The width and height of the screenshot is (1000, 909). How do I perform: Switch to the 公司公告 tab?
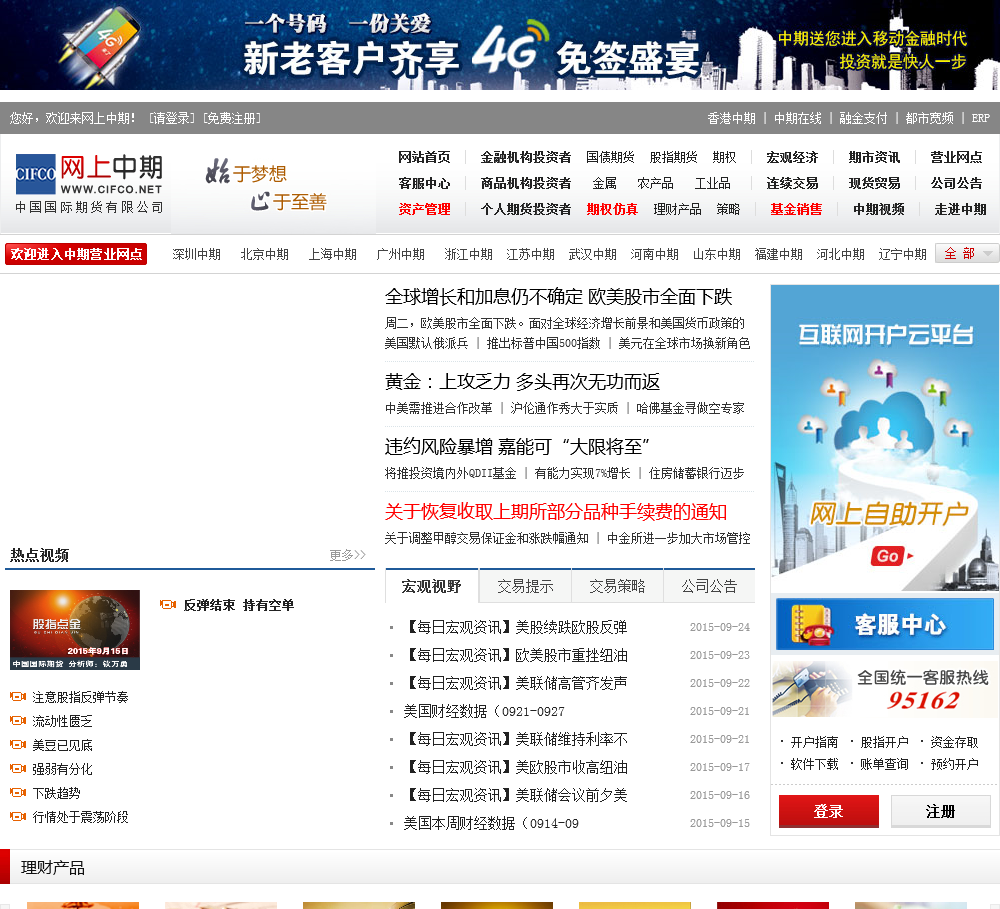(x=709, y=586)
